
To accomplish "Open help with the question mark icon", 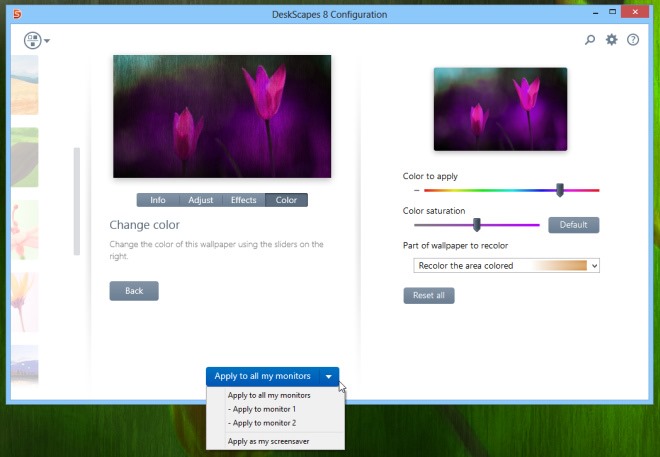I will [x=633, y=40].
